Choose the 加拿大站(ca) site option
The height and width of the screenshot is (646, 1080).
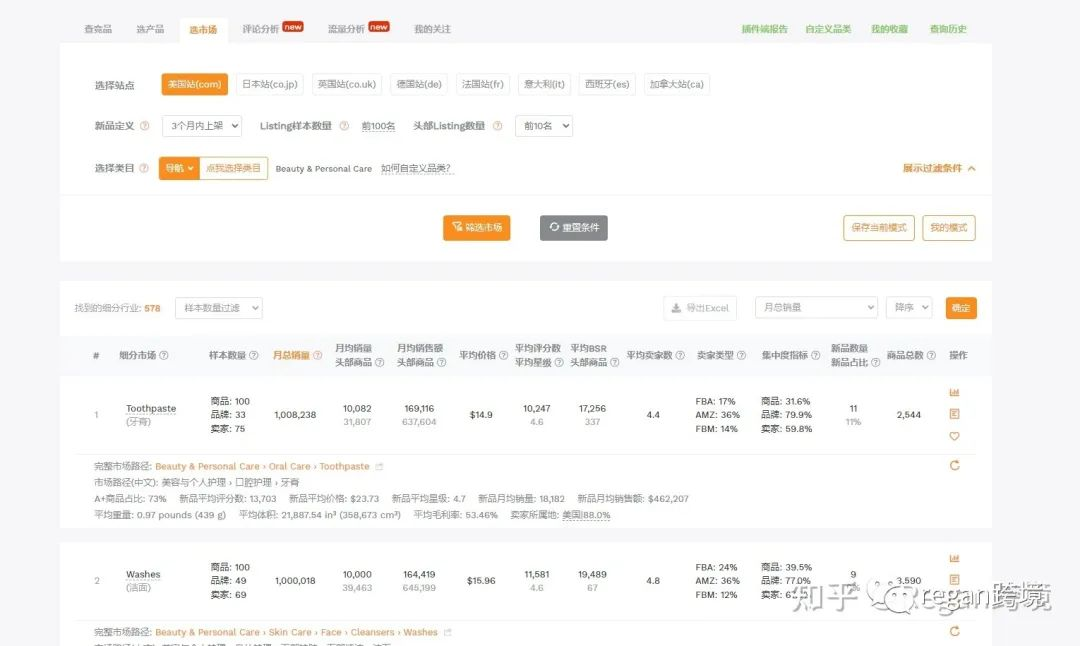click(x=676, y=84)
